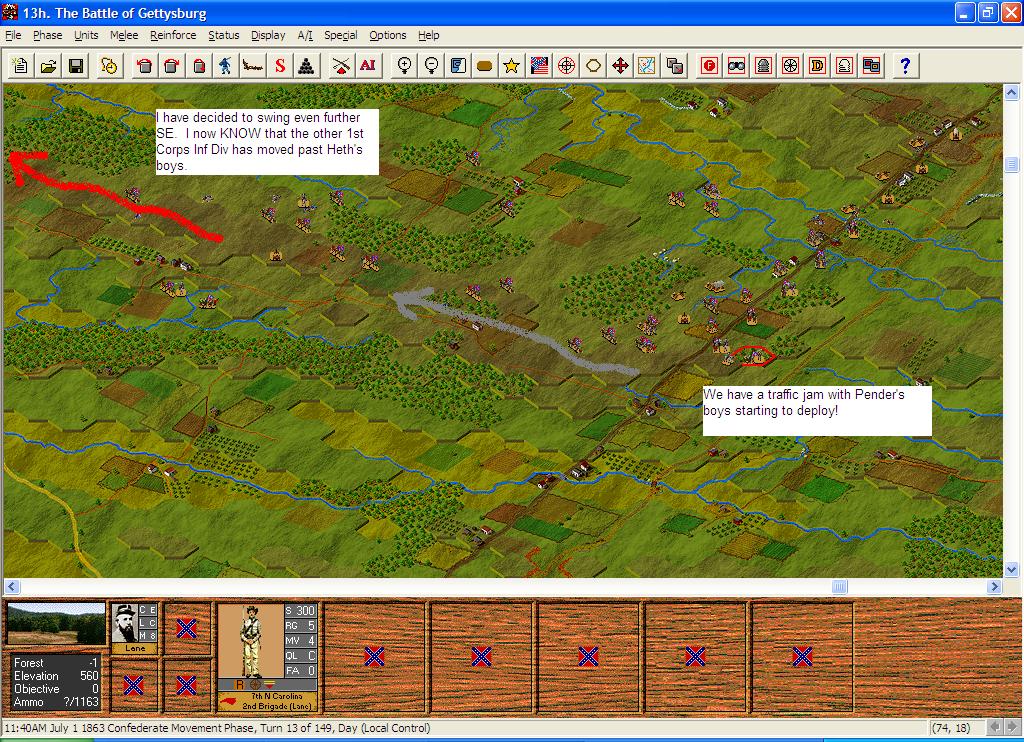1024x742 pixels.
Task: Open help with the blue question mark
Action: [x=905, y=65]
